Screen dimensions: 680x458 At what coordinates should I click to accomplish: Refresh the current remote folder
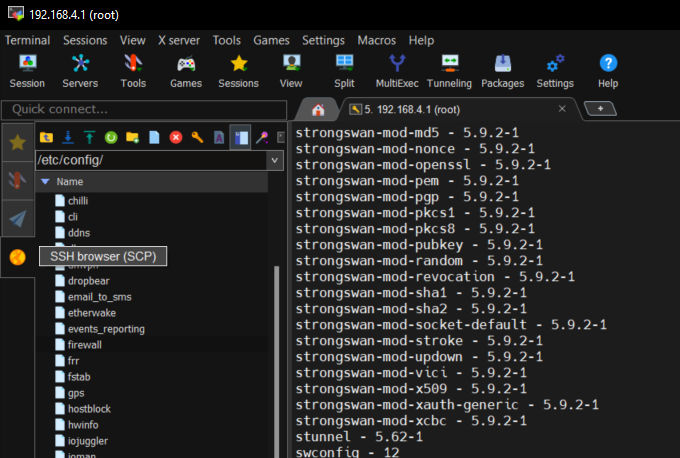(x=111, y=137)
